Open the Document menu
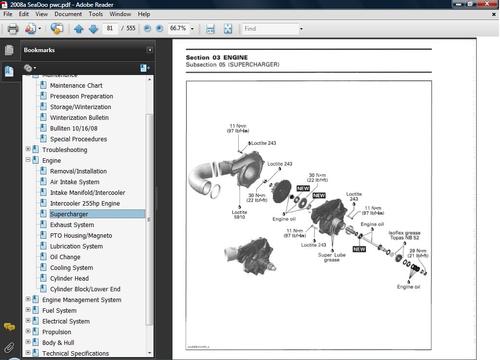 [68, 14]
